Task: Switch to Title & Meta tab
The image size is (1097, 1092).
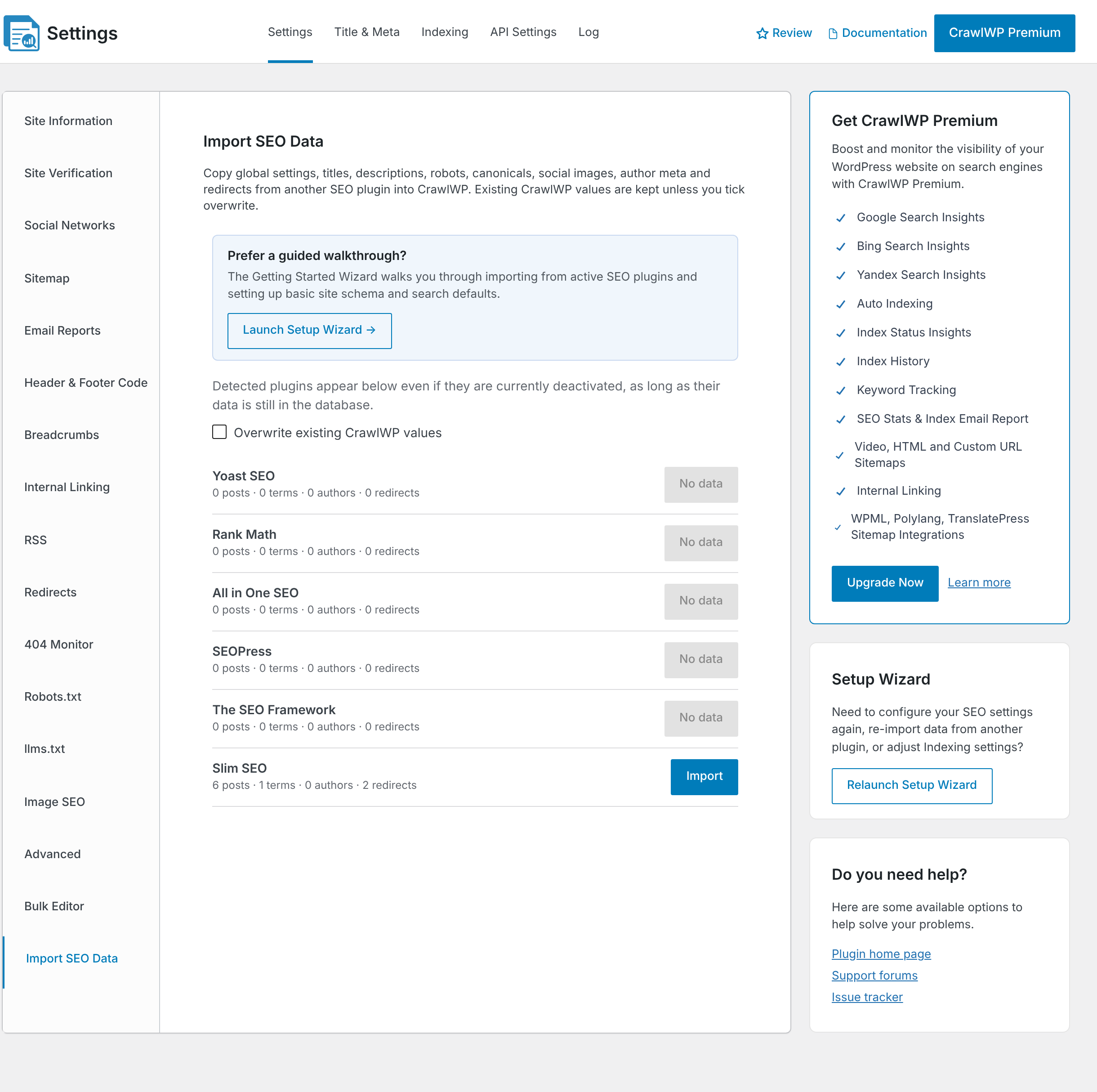Action: 366,32
